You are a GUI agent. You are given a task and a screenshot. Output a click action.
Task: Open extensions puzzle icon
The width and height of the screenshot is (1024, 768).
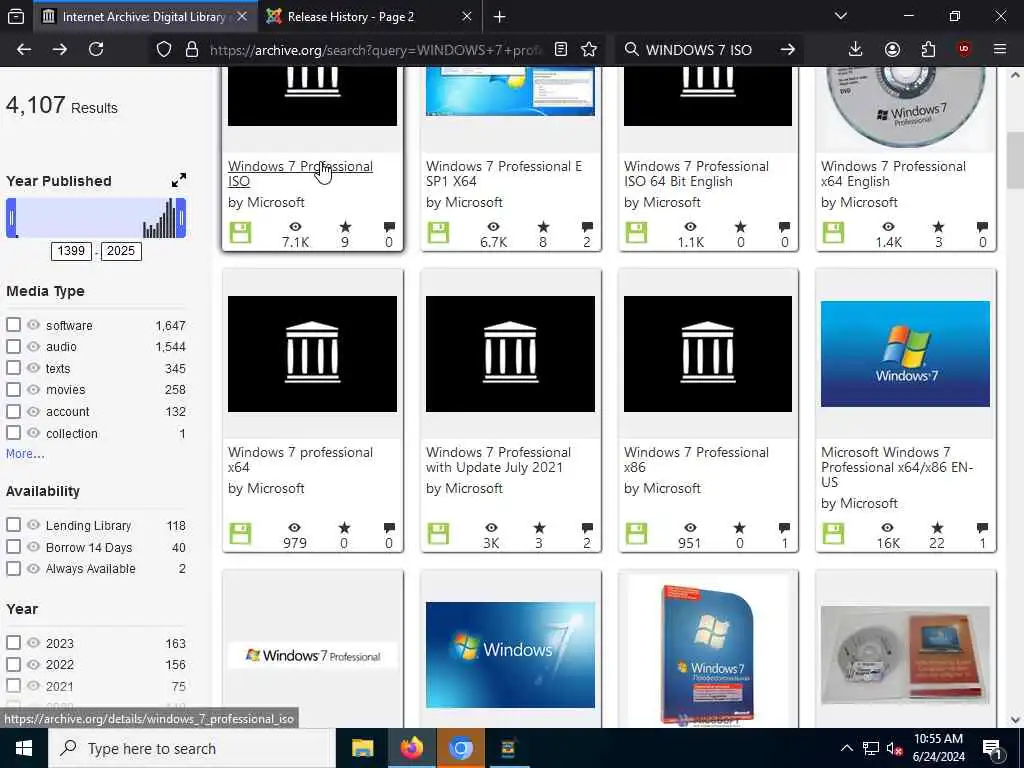point(928,49)
